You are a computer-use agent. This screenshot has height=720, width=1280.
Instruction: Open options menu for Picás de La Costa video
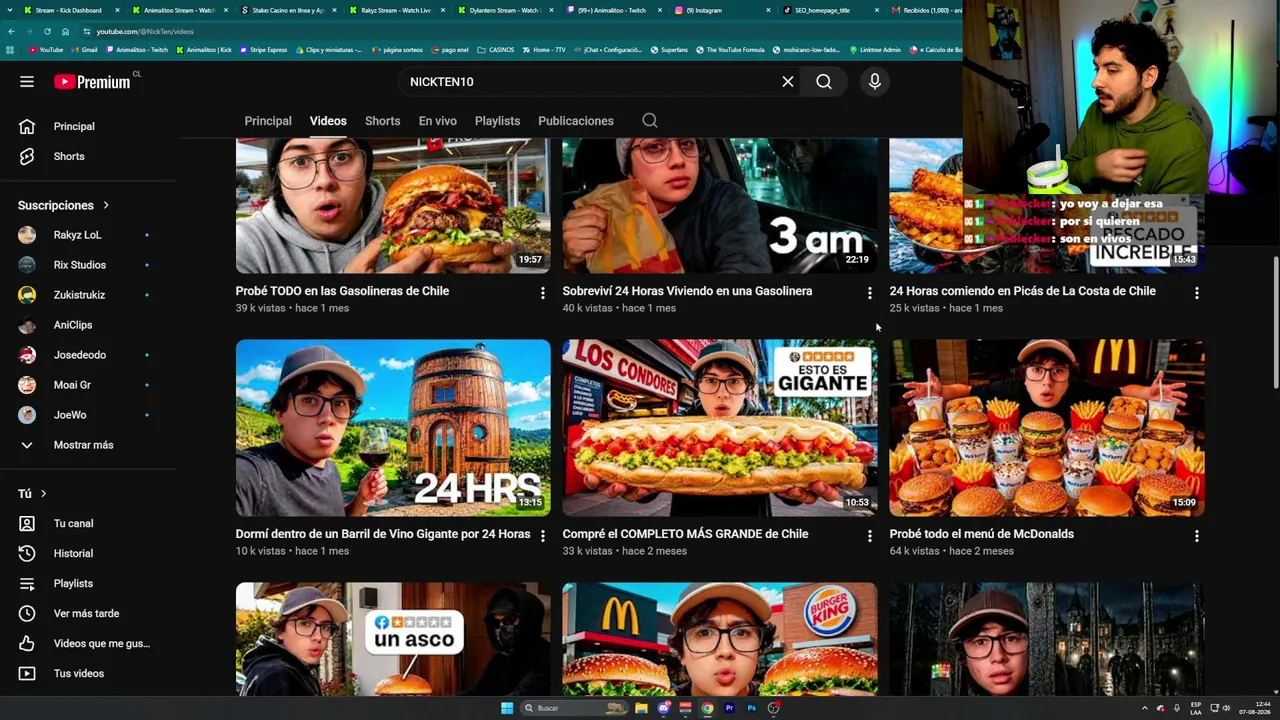pos(1197,293)
